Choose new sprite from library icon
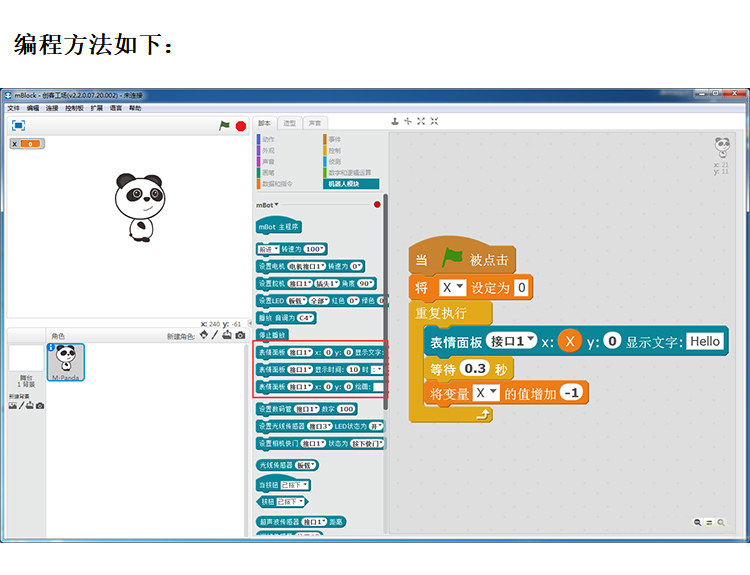 (204, 335)
